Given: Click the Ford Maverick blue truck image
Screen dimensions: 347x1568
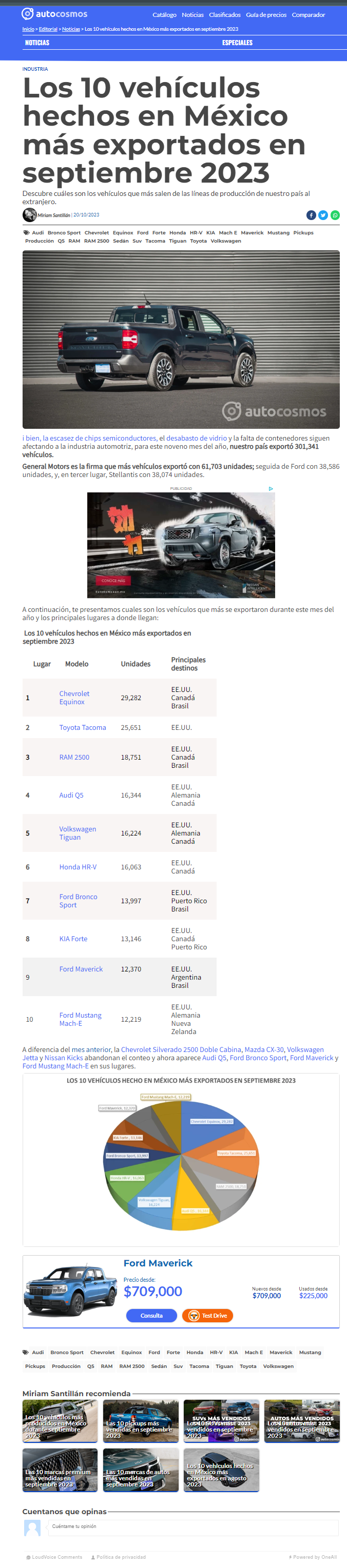Looking at the screenshot, I should tap(71, 1291).
